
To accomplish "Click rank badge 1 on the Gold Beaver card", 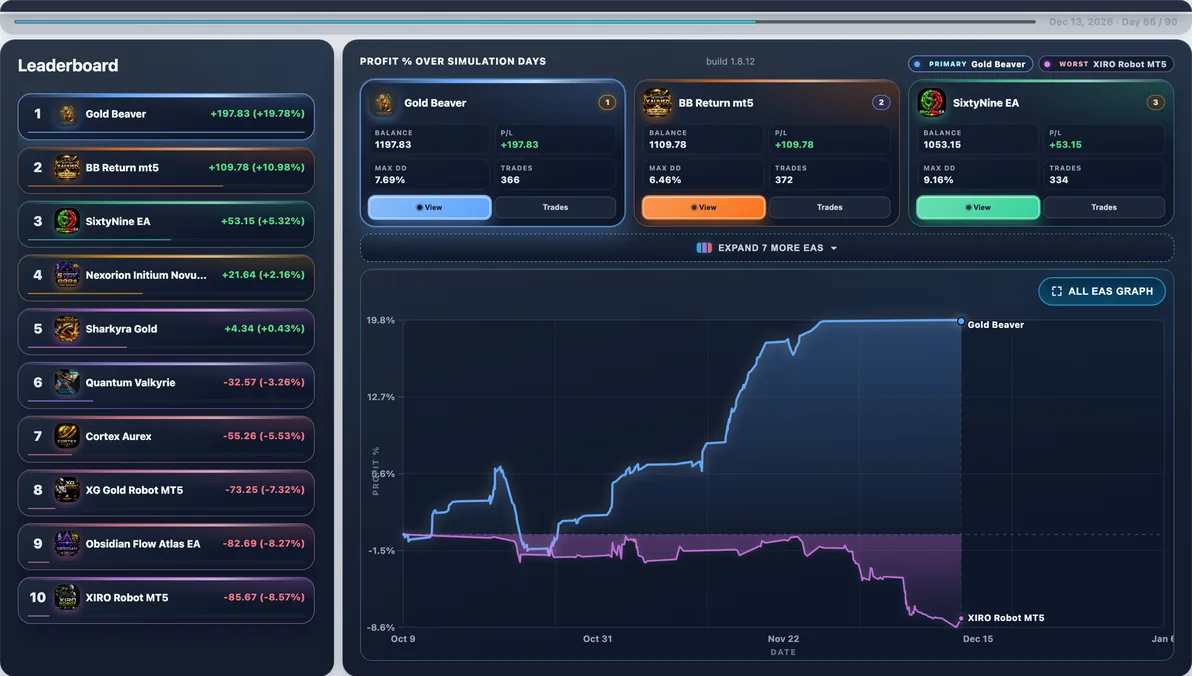I will [607, 103].
